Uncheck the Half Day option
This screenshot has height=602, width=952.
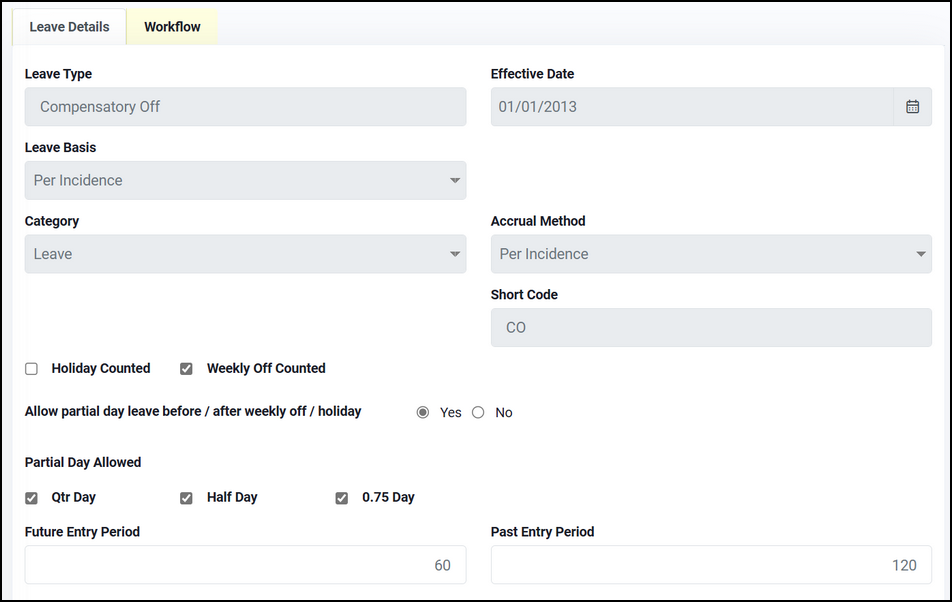[186, 498]
